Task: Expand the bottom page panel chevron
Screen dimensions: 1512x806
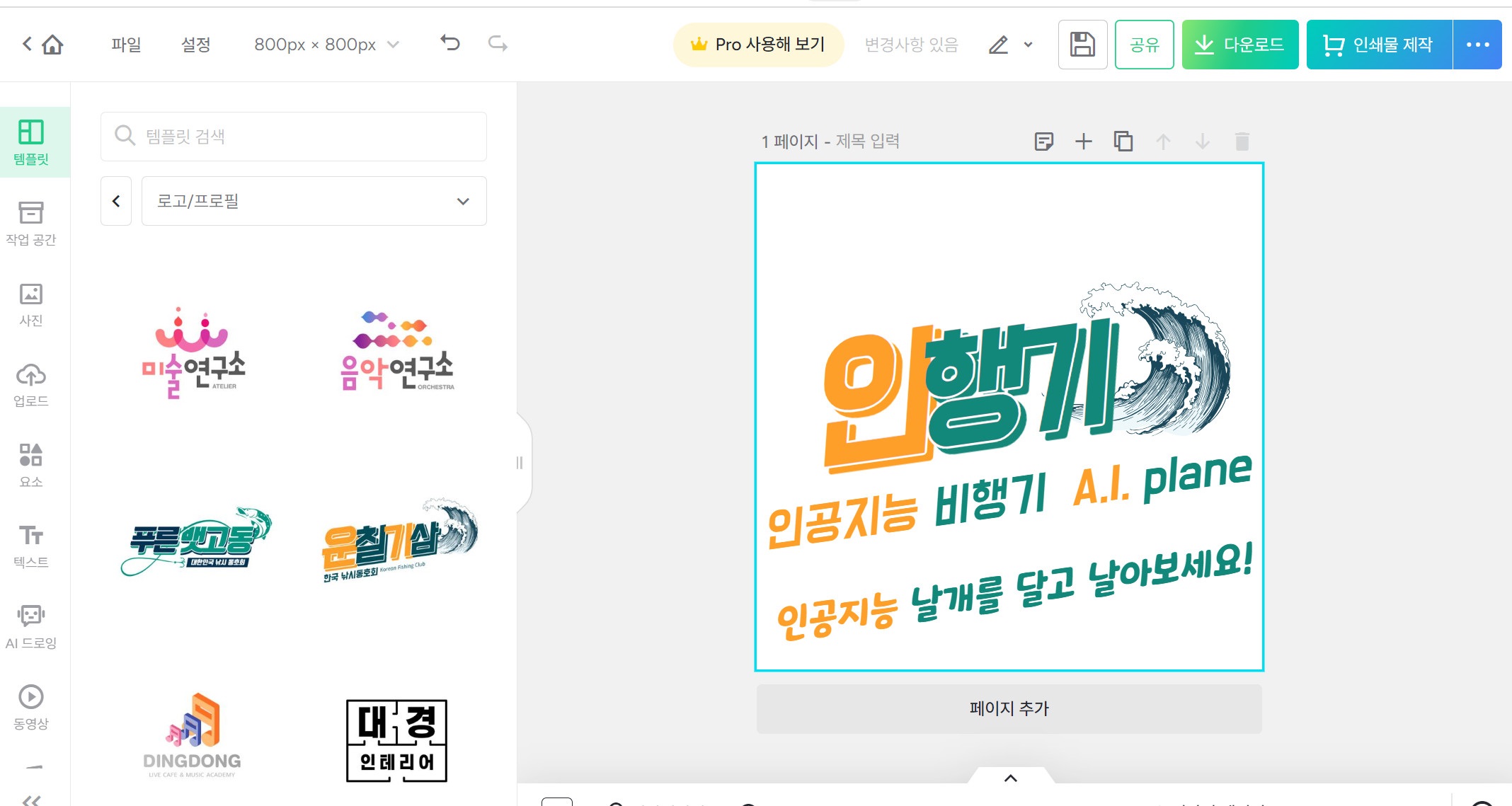Action: coord(1011,778)
